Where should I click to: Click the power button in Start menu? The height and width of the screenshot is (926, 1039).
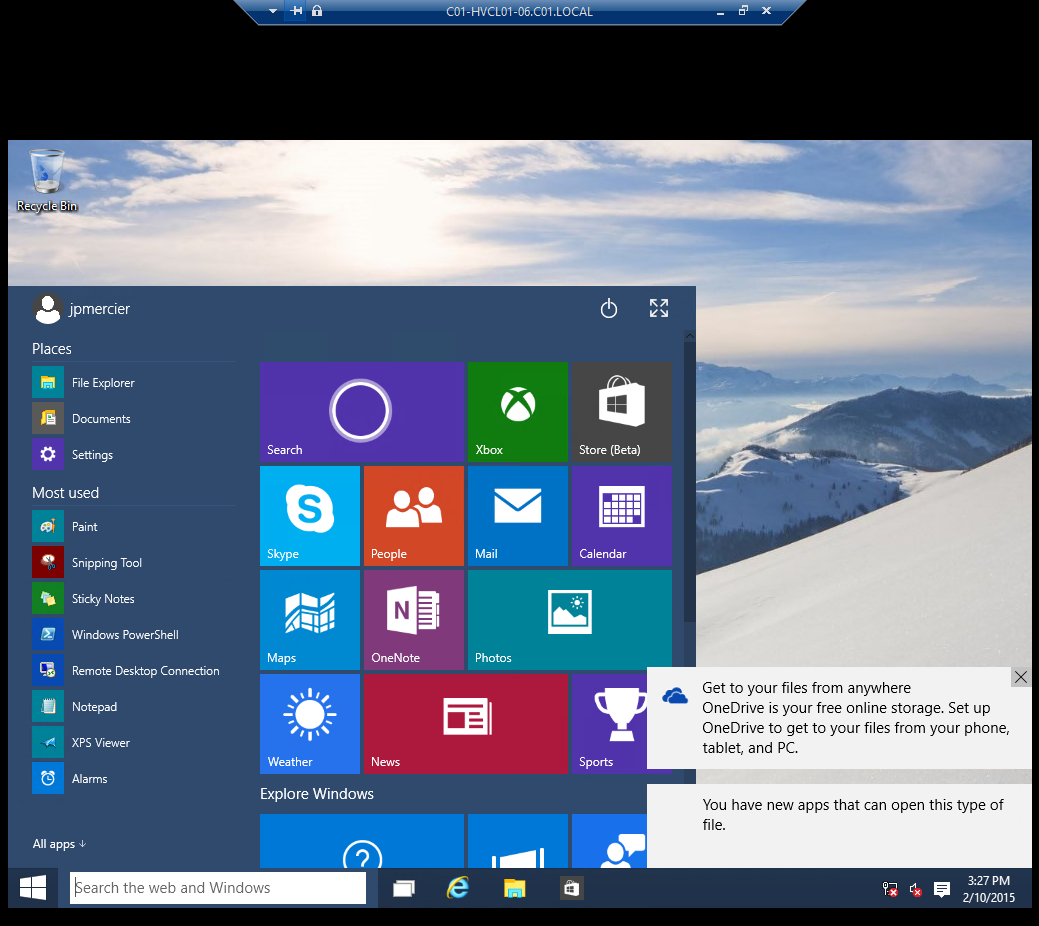[608, 308]
